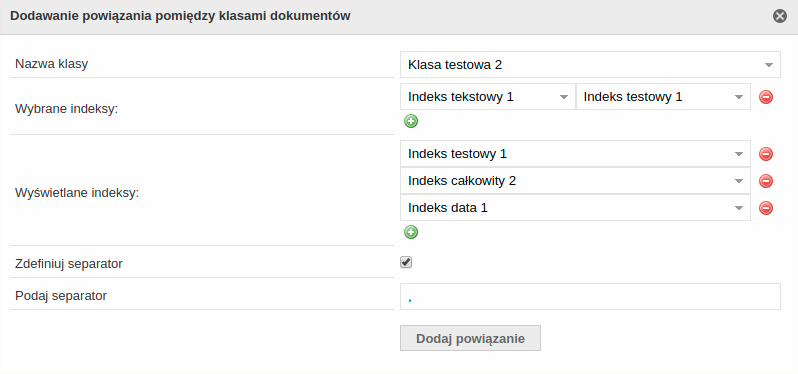Remove the Indeks całkowity 2 row
The image size is (798, 374).
[766, 181]
